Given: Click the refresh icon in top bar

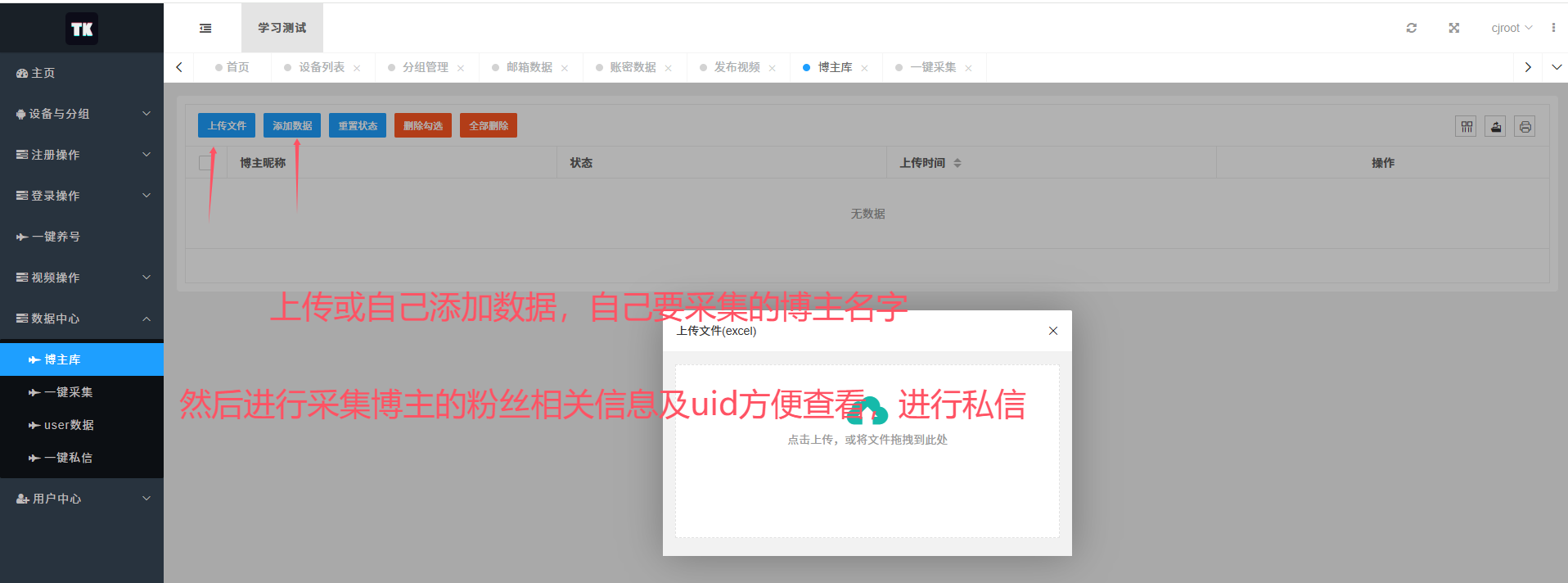Looking at the screenshot, I should tap(1412, 28).
